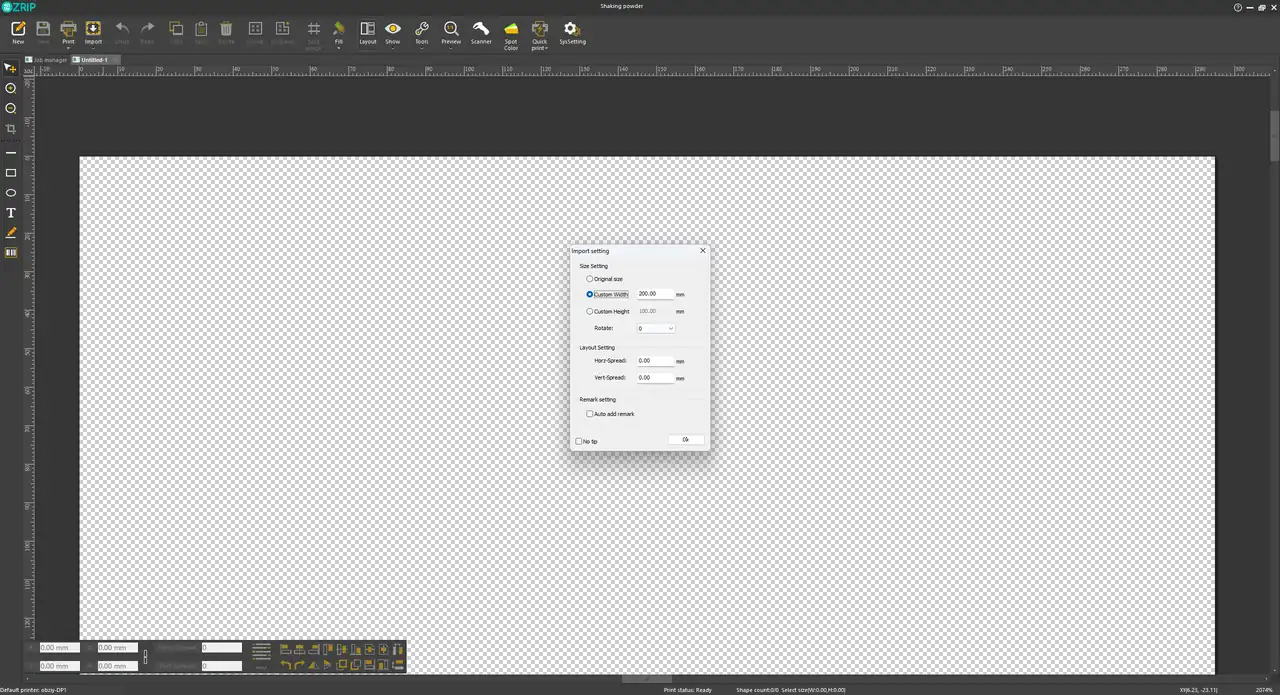This screenshot has width=1280, height=695.
Task: Click the Custom Width value field
Action: (x=655, y=294)
